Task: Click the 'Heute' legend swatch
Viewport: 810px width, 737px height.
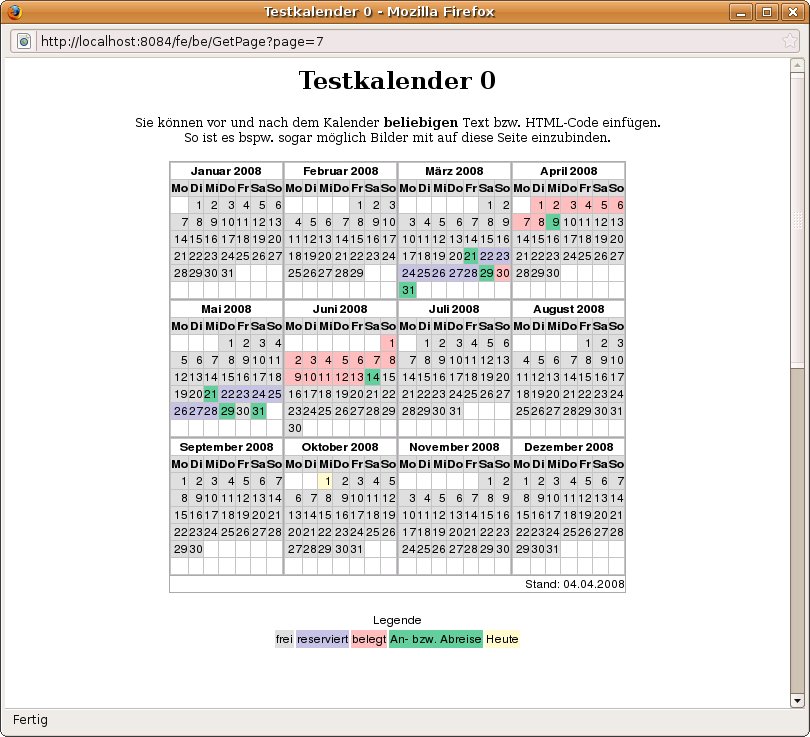Action: pos(502,639)
